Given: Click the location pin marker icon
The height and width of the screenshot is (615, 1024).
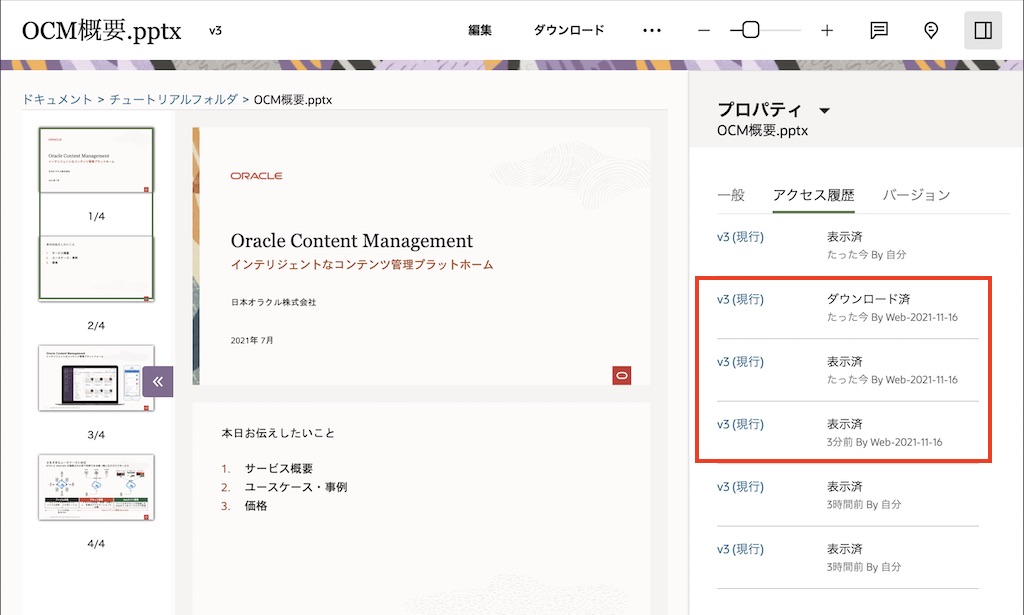Looking at the screenshot, I should tap(930, 30).
